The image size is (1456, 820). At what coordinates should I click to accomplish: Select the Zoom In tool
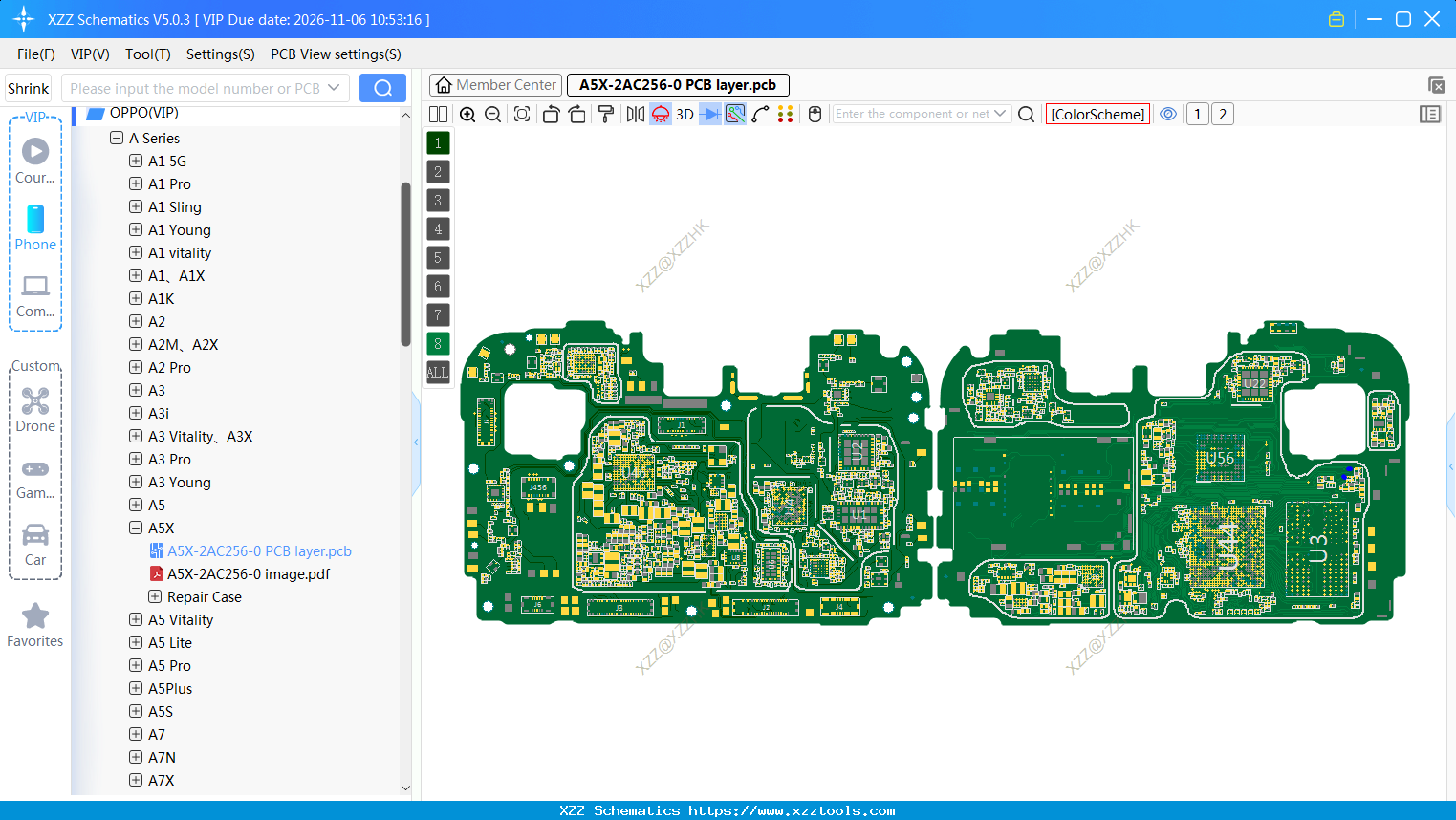[x=467, y=114]
